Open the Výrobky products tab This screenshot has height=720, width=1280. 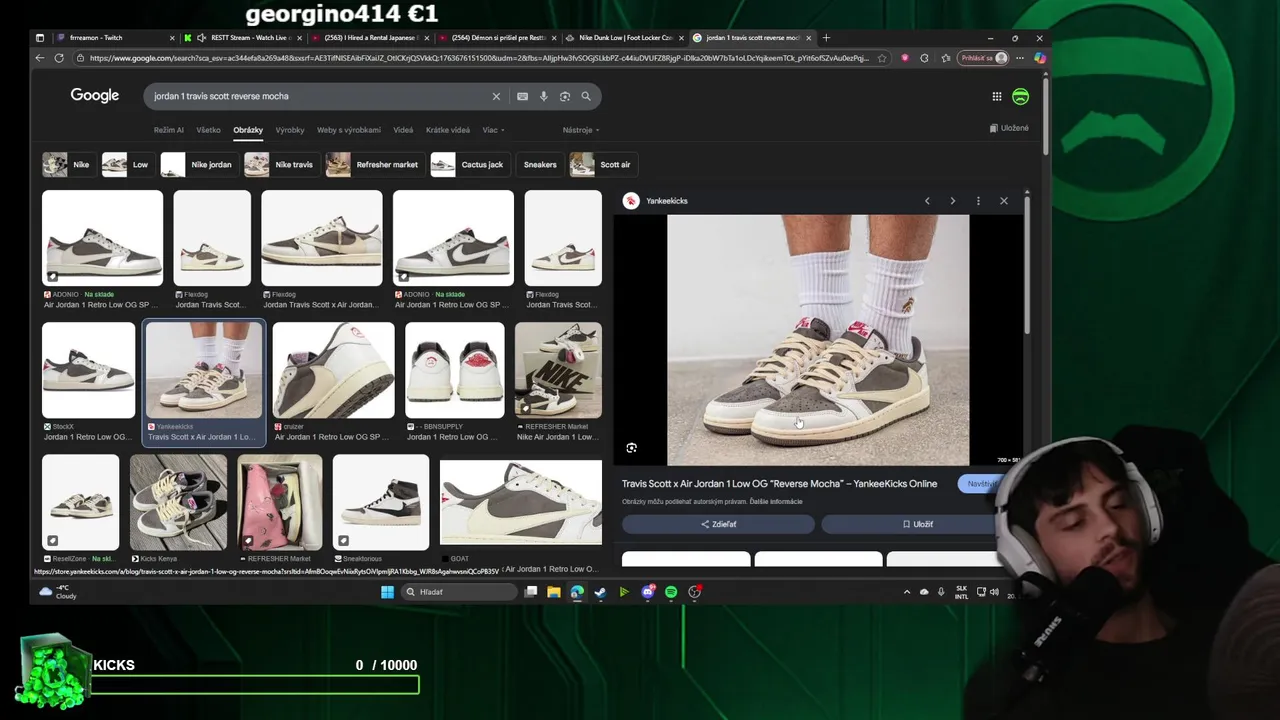pos(290,130)
